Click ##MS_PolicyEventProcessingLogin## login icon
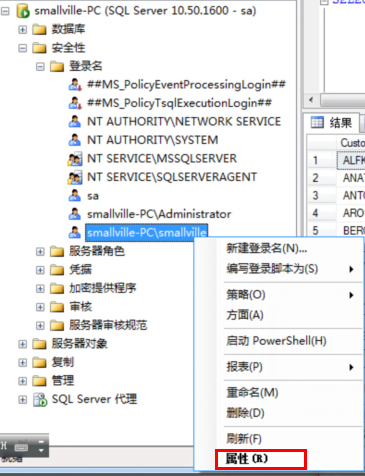Screen dimensions: 365x476 point(75,85)
